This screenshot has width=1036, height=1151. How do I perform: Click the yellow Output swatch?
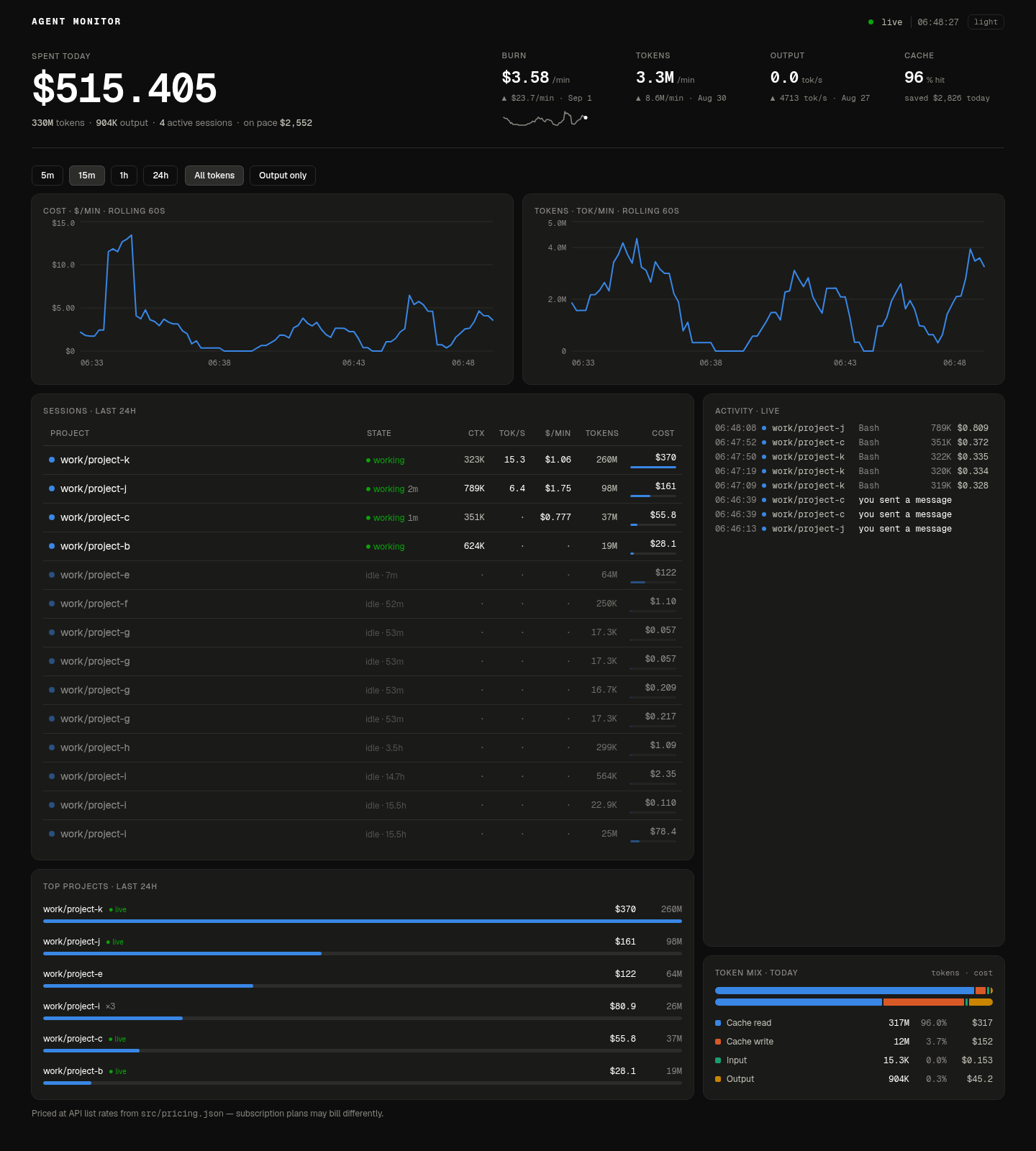click(718, 1079)
